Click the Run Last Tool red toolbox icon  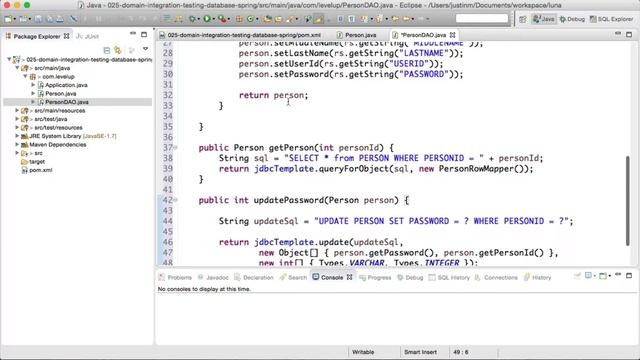point(221,19)
